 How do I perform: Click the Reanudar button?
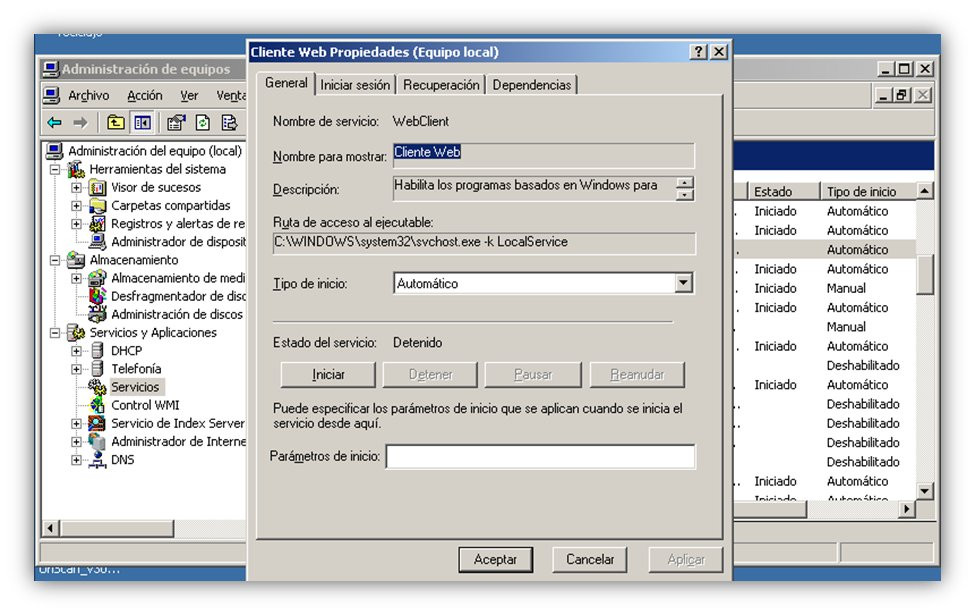point(637,374)
